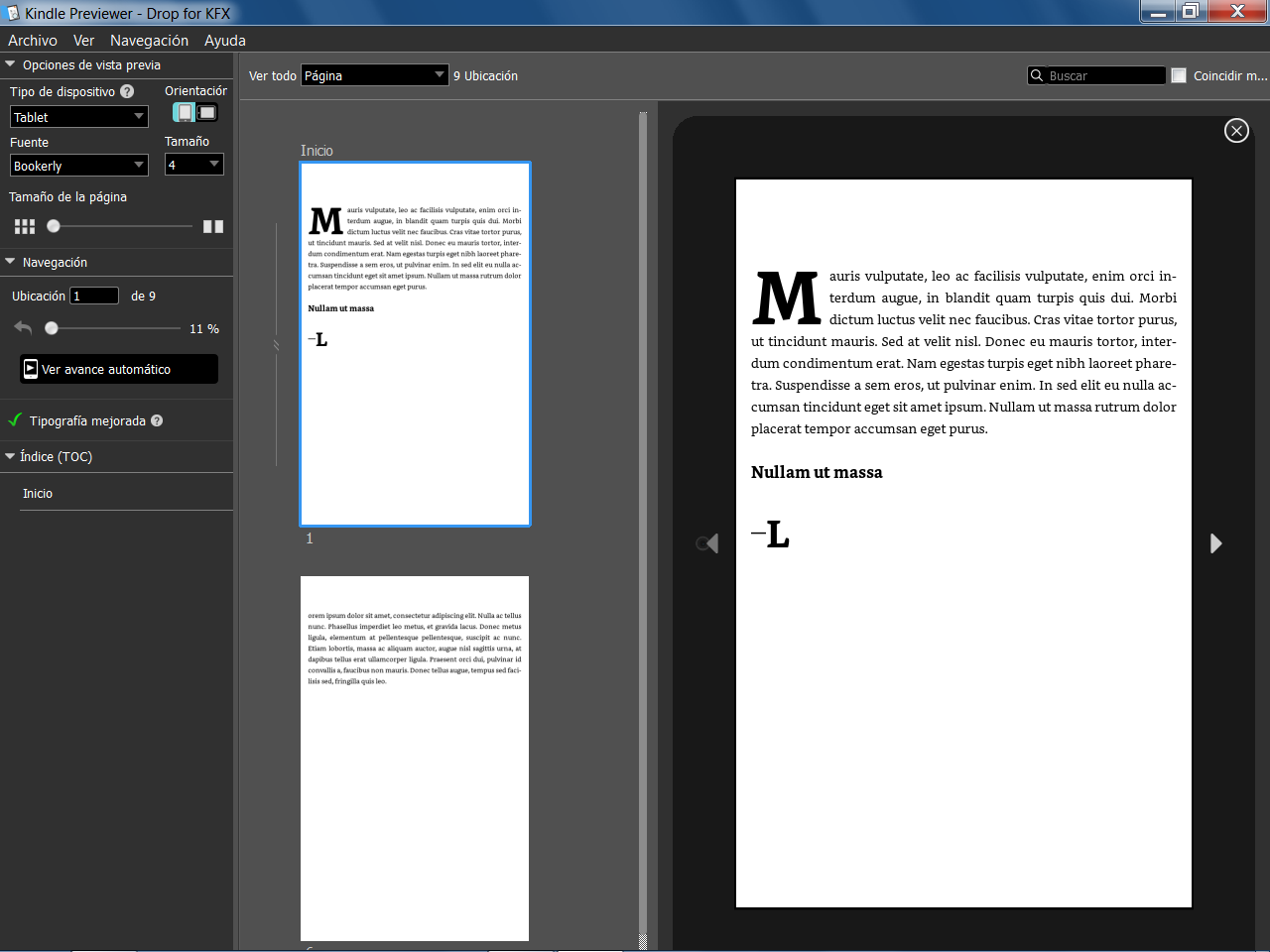Collapse the Índice (TOC) section
Viewport: 1270px width, 952px height.
10,456
